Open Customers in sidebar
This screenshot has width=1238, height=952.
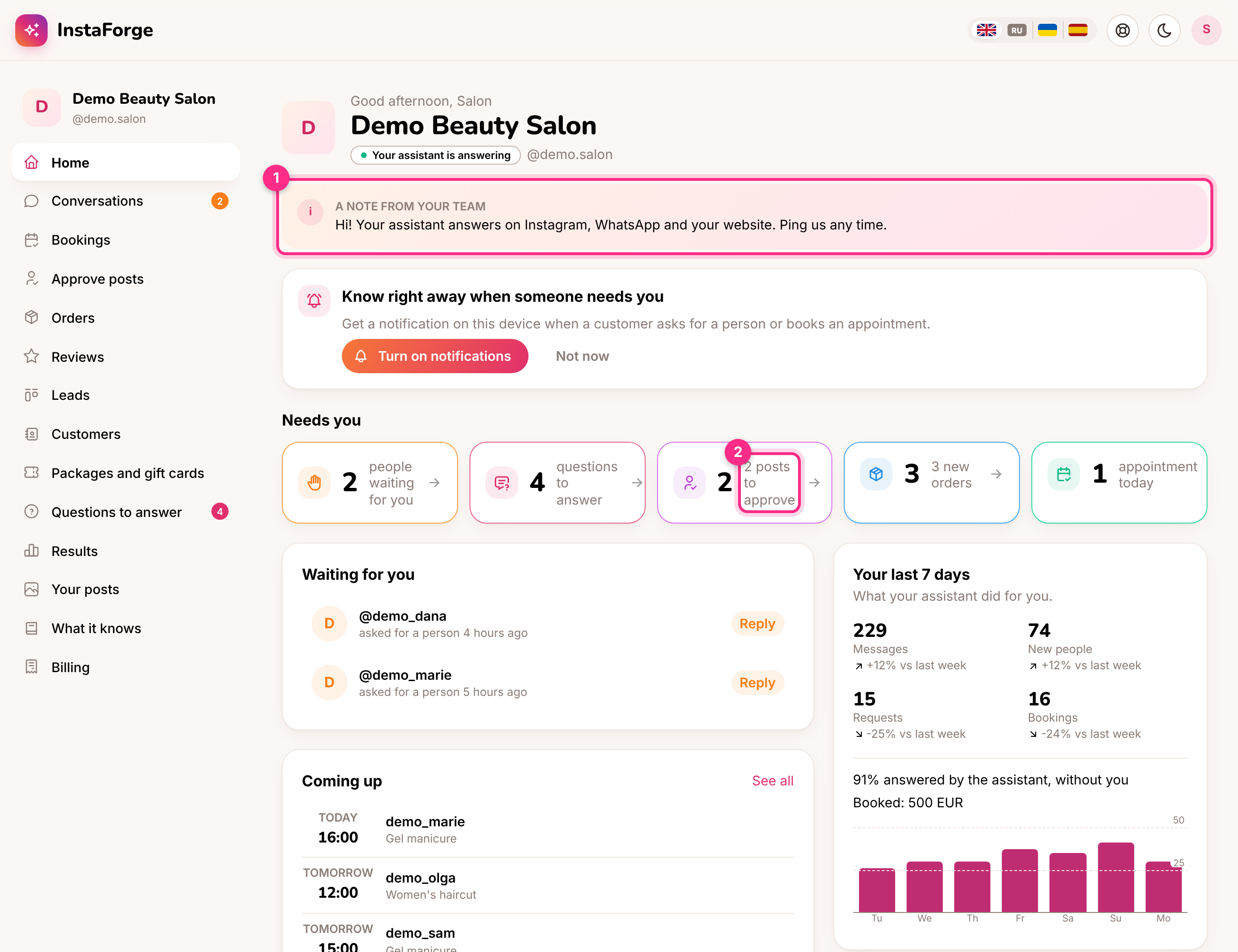125,434
